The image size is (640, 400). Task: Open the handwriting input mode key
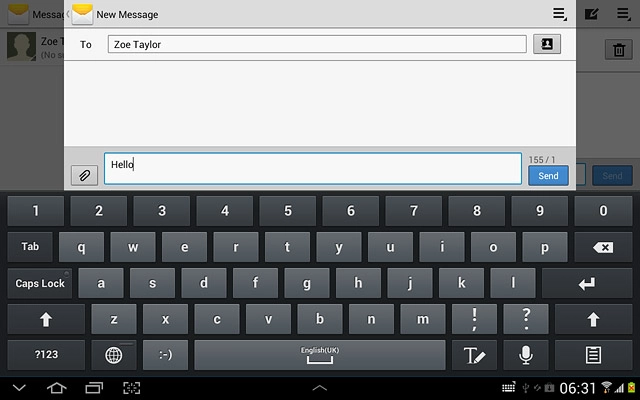pyautogui.click(x=474, y=355)
